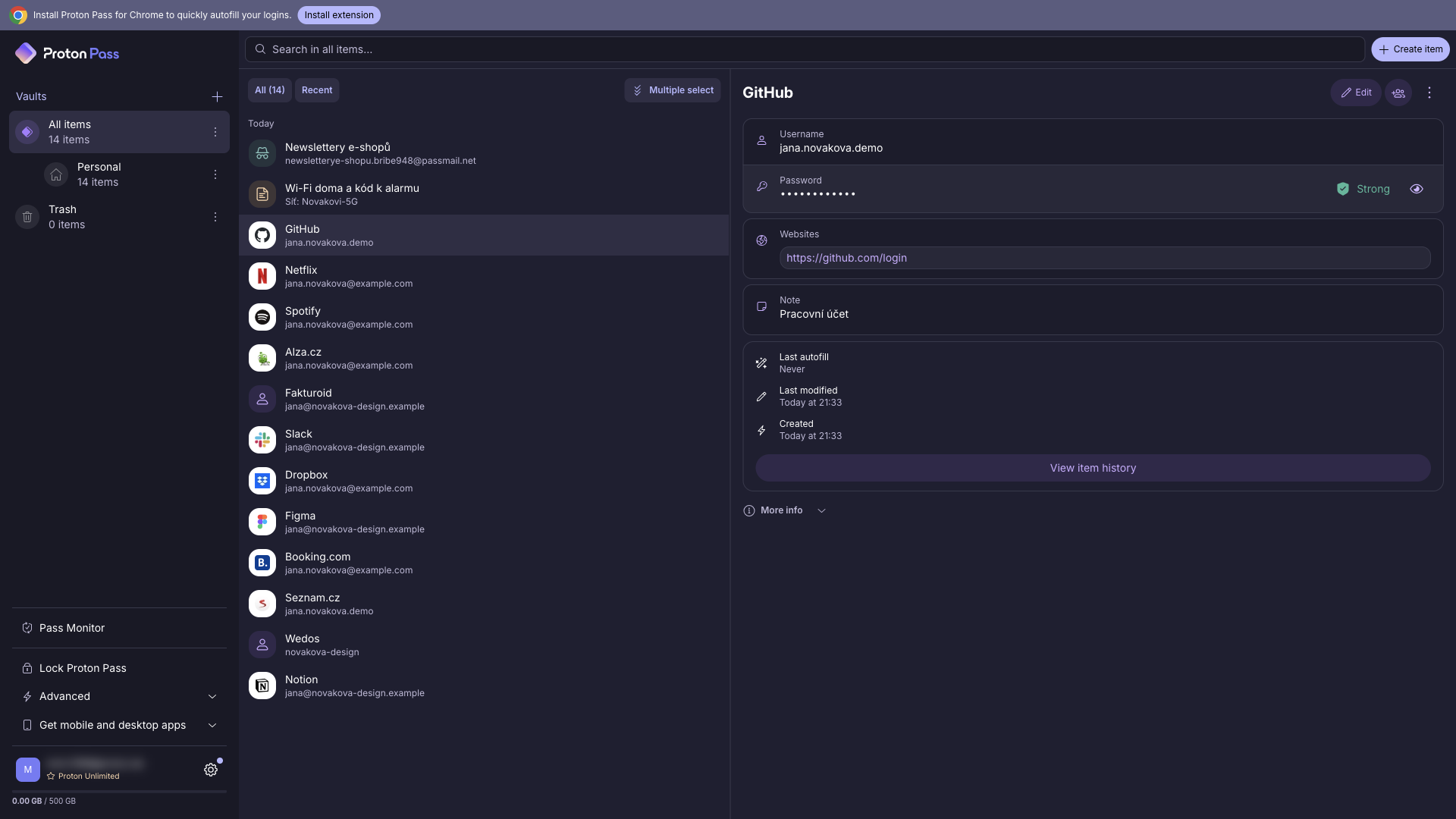Expand Get mobile and desktop apps
1456x819 pixels.
pyautogui.click(x=120, y=725)
